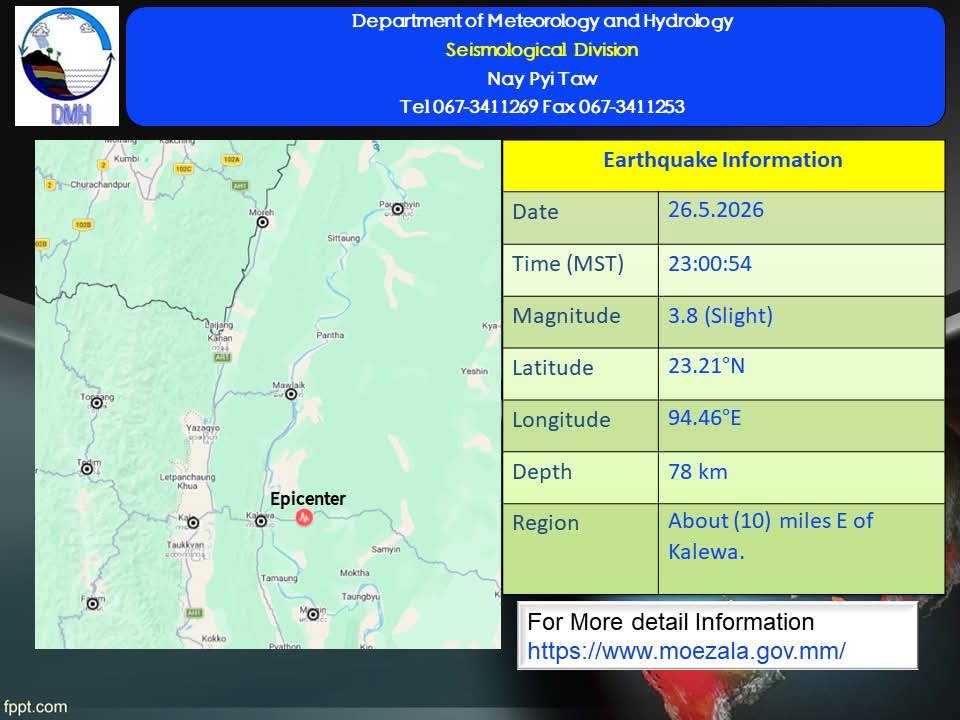The image size is (960, 720).
Task: Select the Falam town marker
Action: pyautogui.click(x=92, y=604)
